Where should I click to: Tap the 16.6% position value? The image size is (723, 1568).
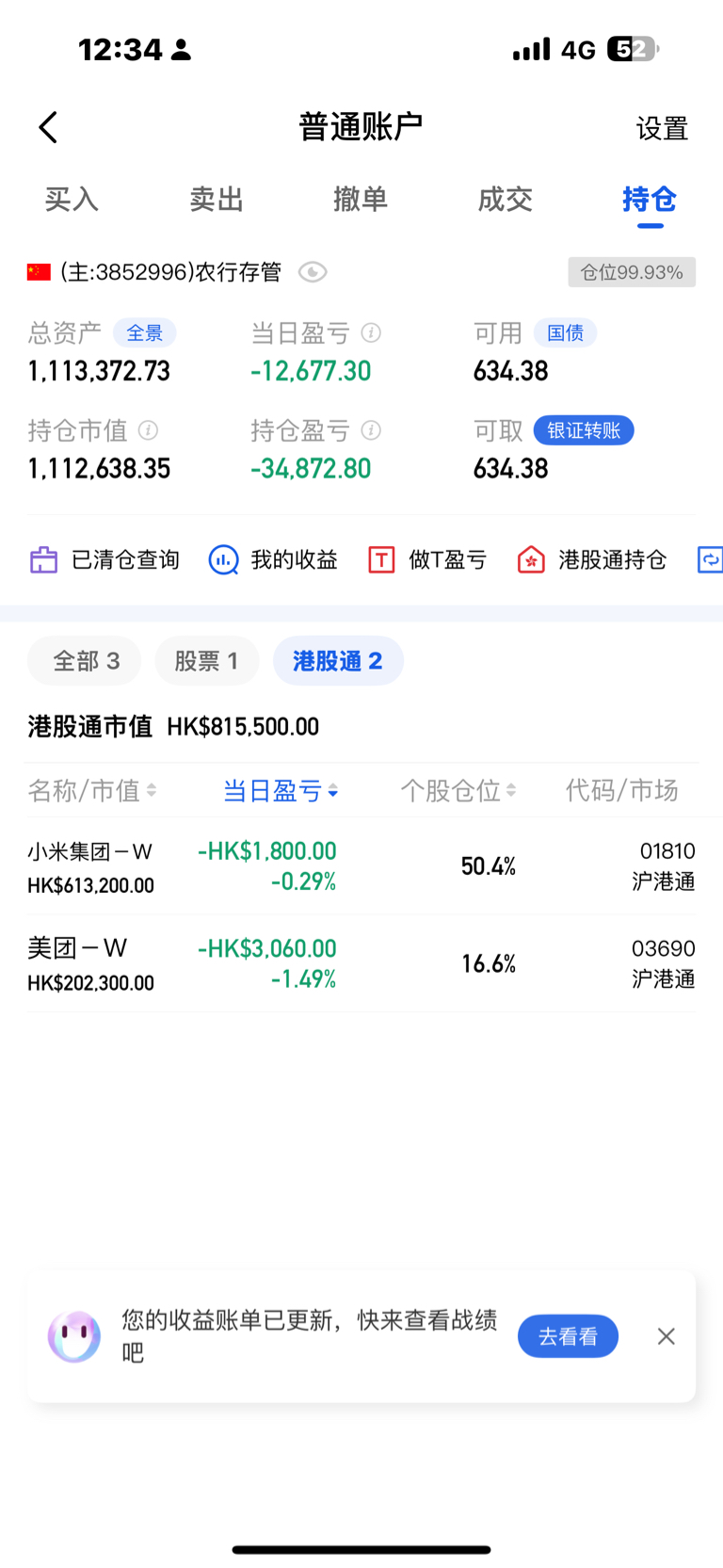pos(489,963)
